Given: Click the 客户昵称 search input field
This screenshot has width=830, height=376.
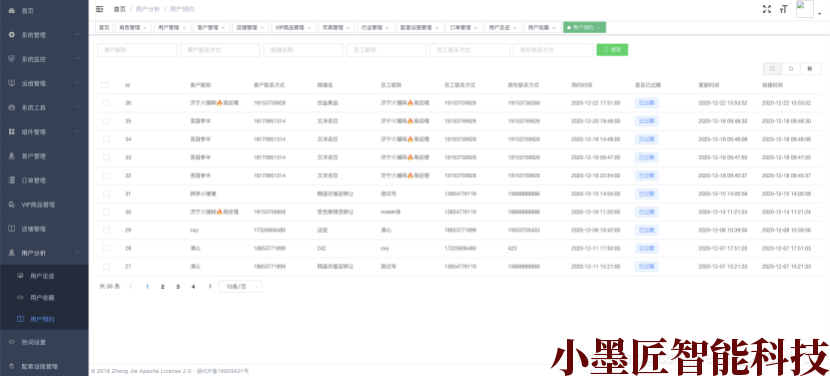Looking at the screenshot, I should (x=137, y=50).
